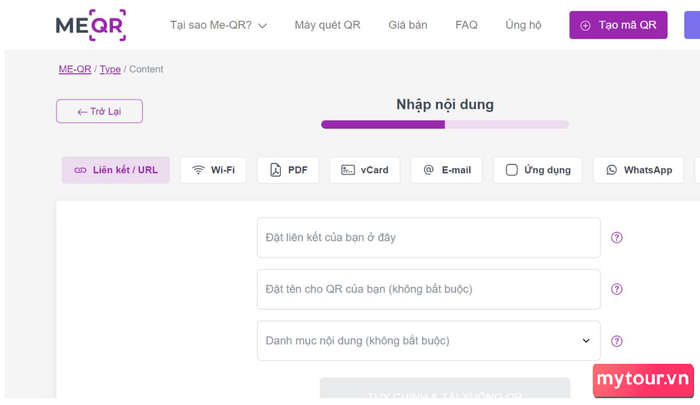This screenshot has width=700, height=405.
Task: Pick the vCard QR type
Action: [365, 170]
